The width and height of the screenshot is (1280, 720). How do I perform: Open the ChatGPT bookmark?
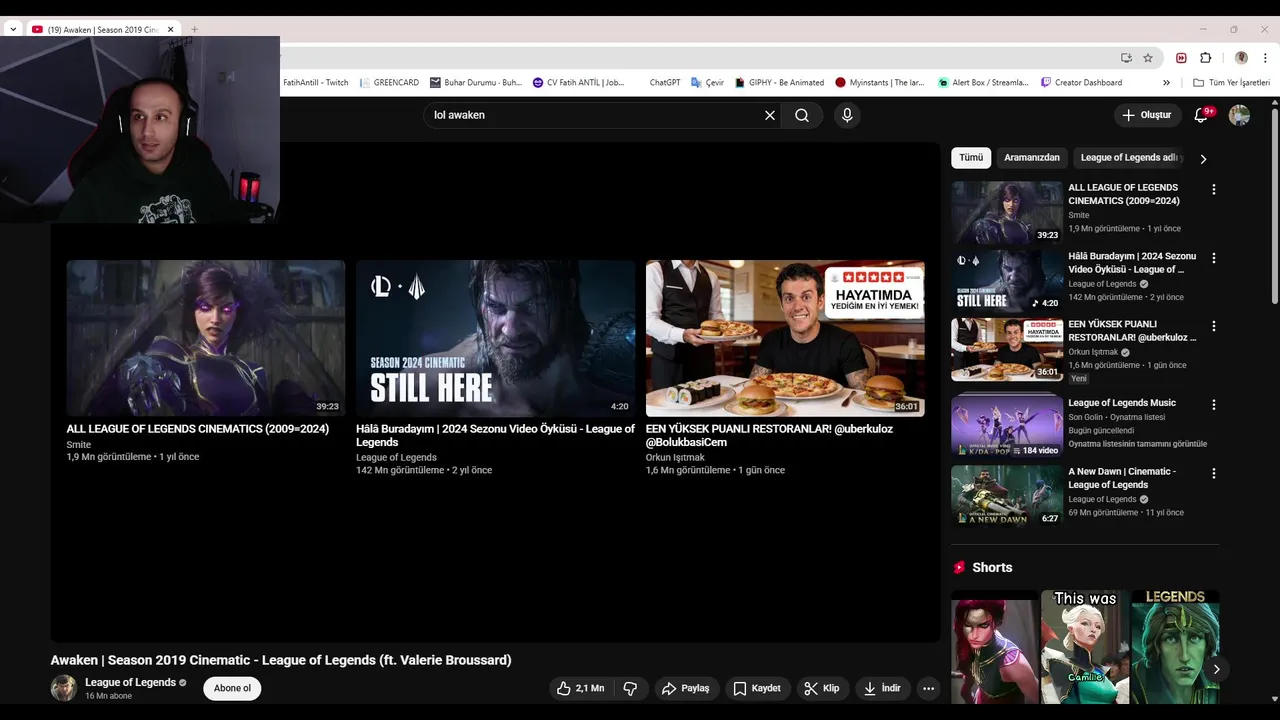(x=664, y=83)
